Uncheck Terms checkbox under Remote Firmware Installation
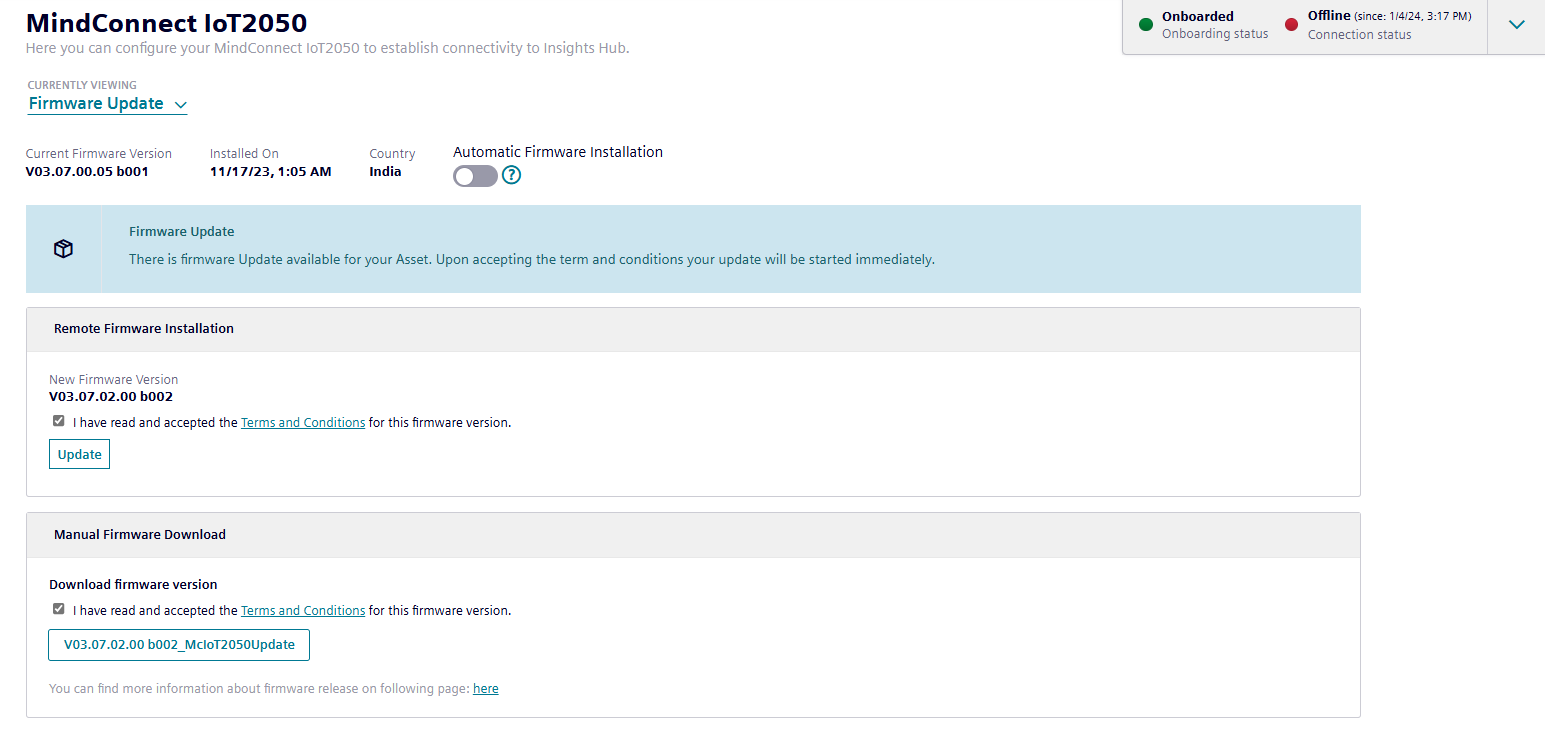1545x755 pixels. 58,421
